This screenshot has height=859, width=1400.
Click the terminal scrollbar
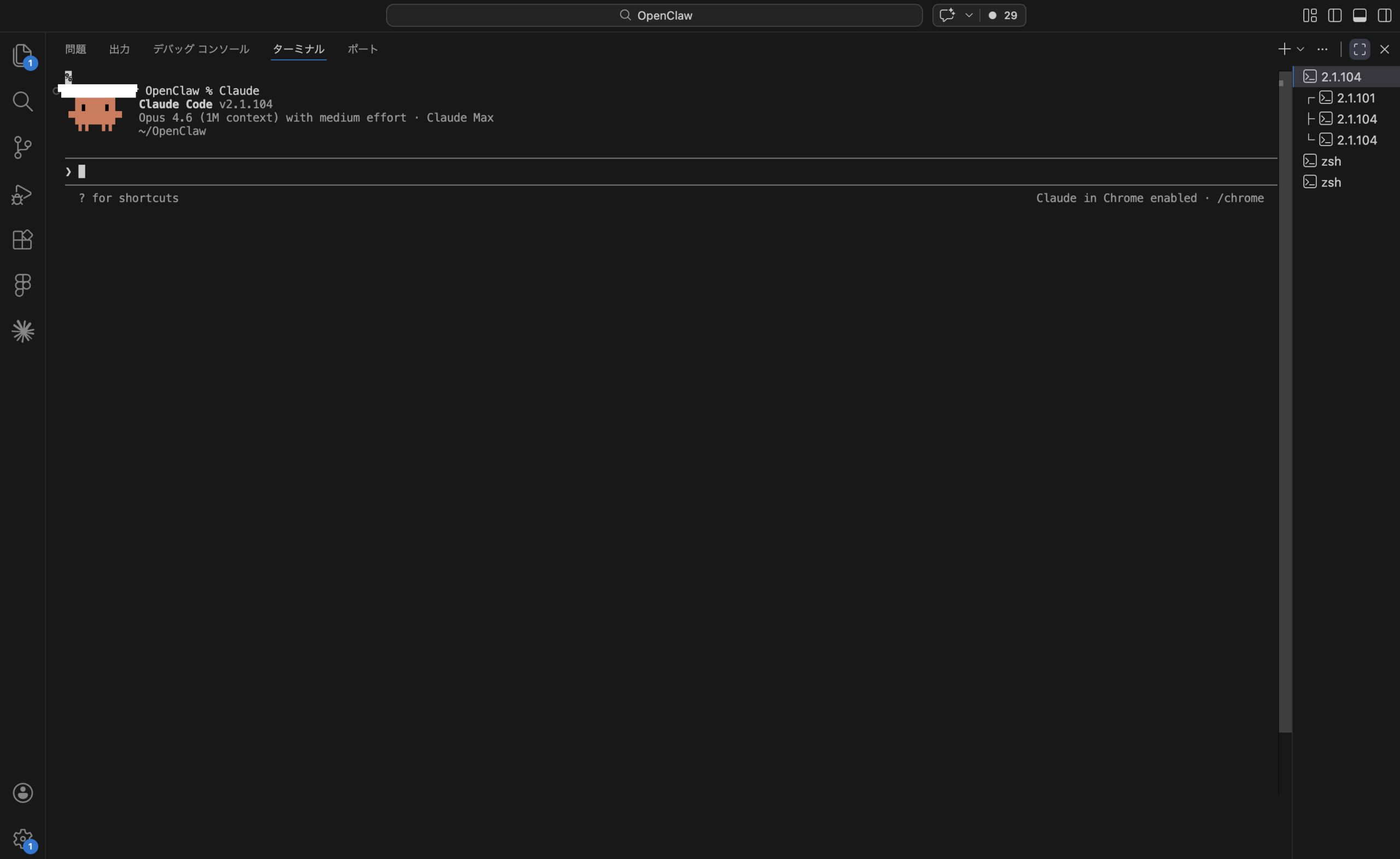tap(1285, 402)
